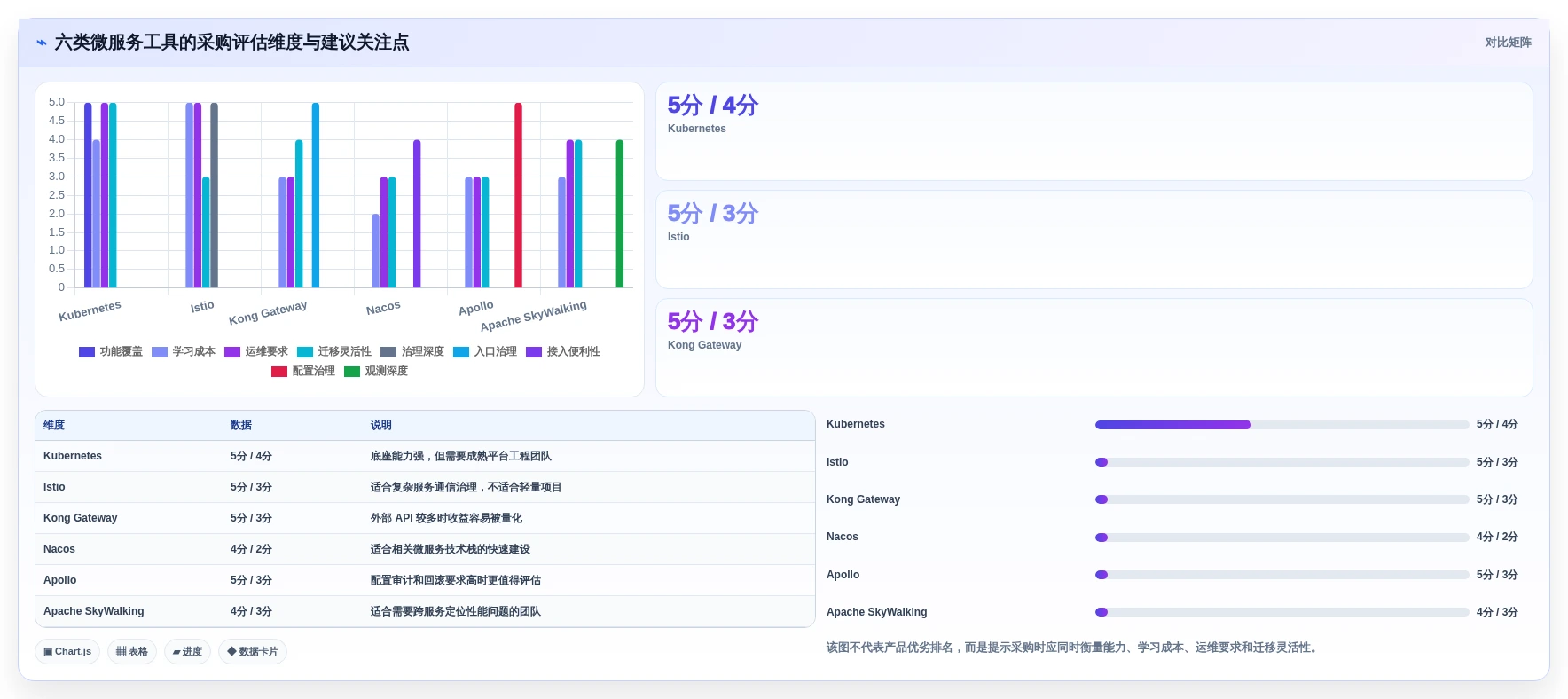Click the Nacos axis label on chart
1568x699 pixels.
(383, 308)
